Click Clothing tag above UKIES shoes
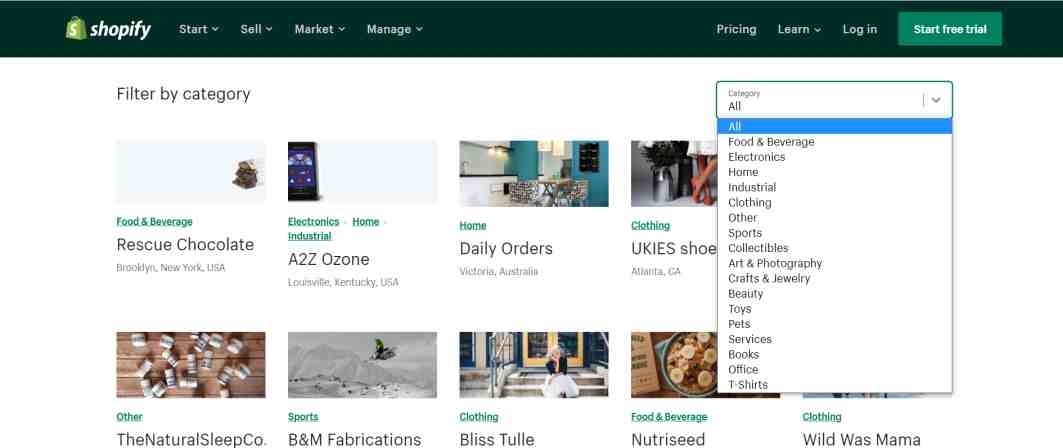 tap(650, 226)
